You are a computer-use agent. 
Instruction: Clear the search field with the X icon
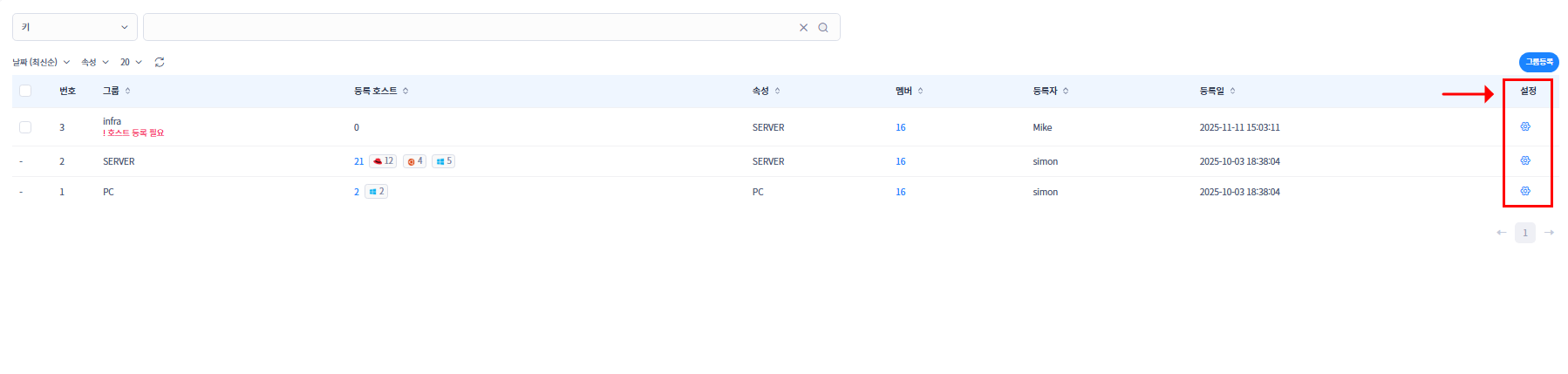(x=803, y=28)
